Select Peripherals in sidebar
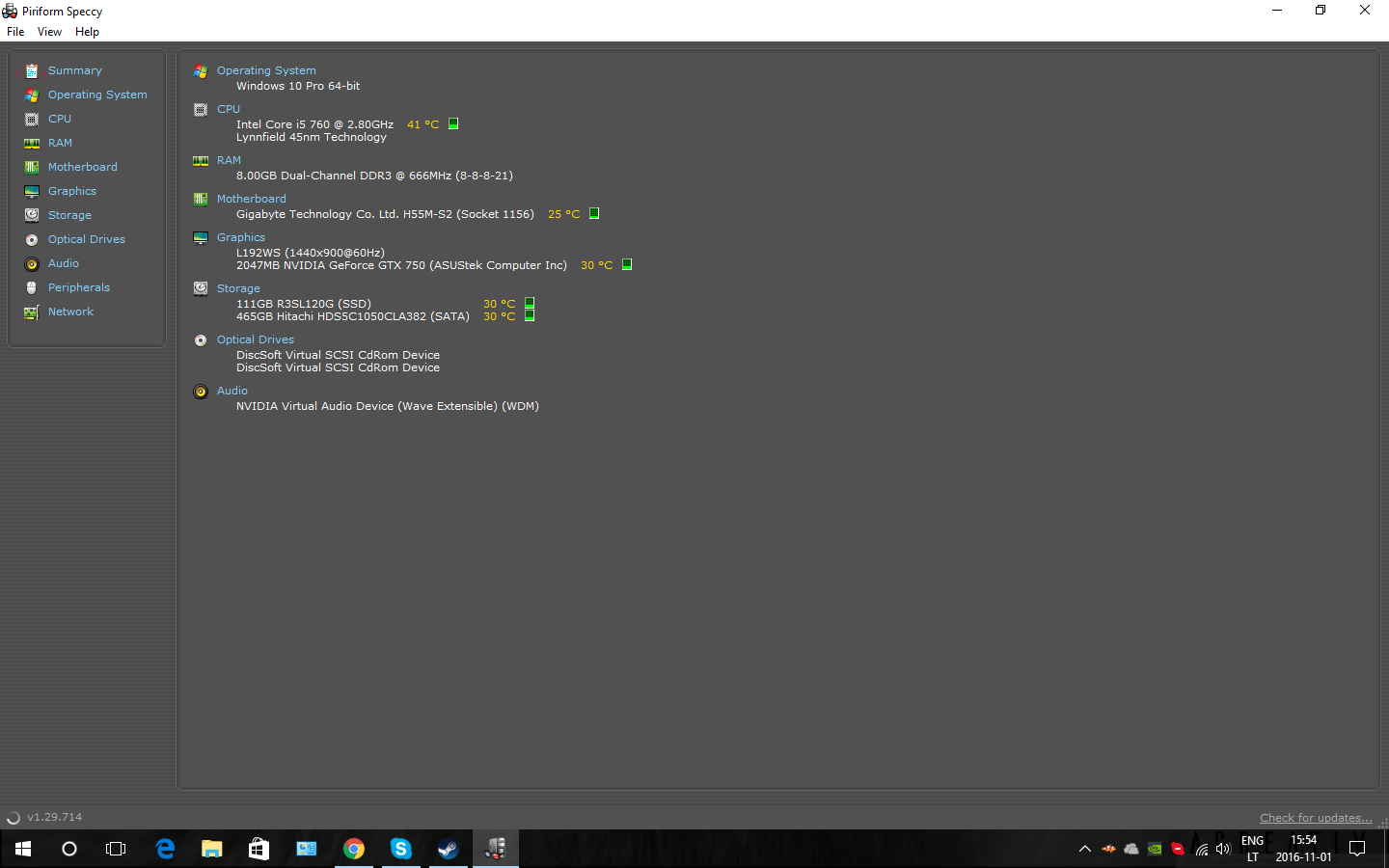1389x868 pixels. tap(79, 287)
